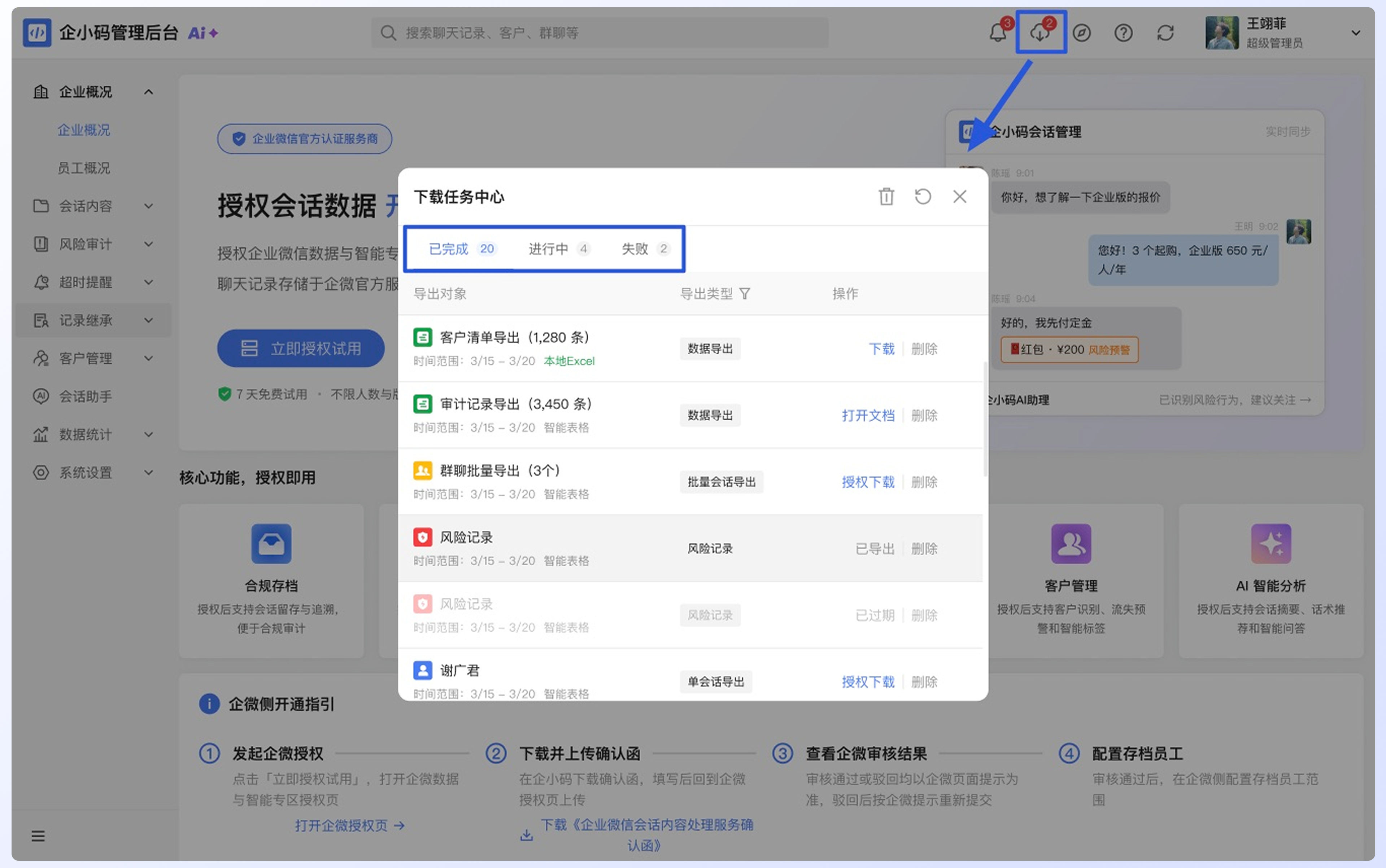Close the download task center dialog
The height and width of the screenshot is (868, 1386).
960,196
